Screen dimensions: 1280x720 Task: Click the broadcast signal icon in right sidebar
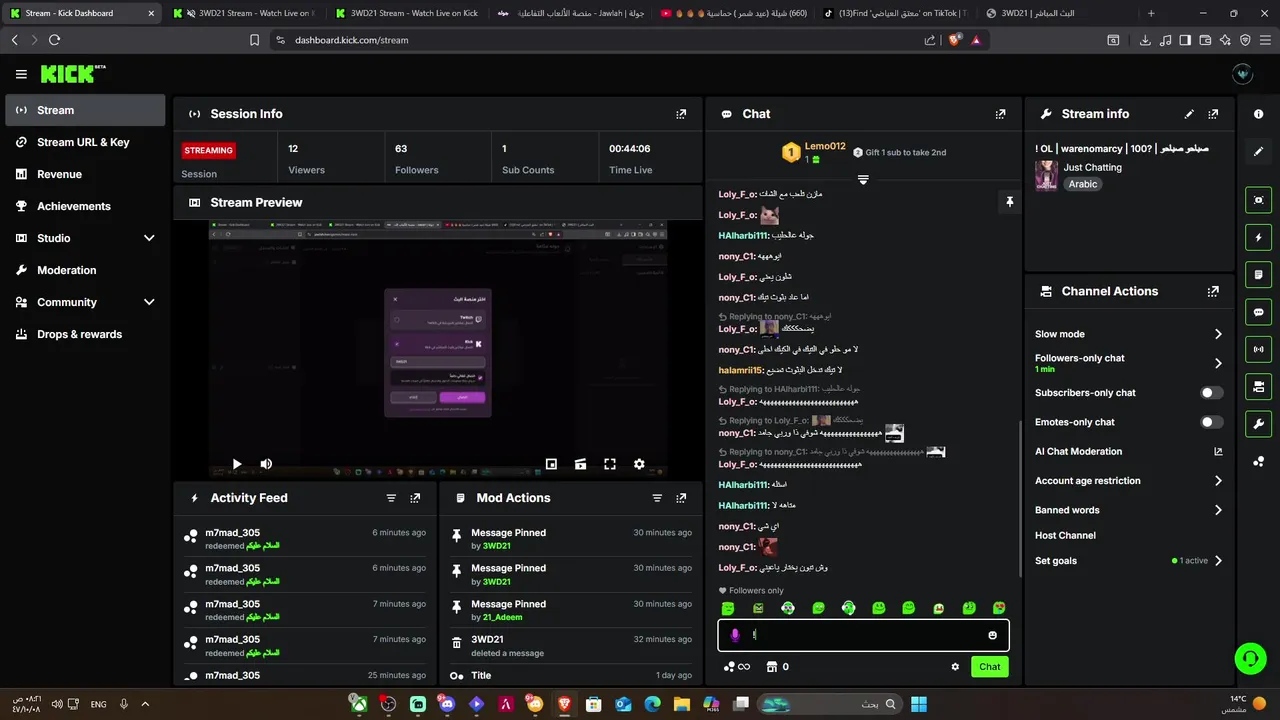1258,349
